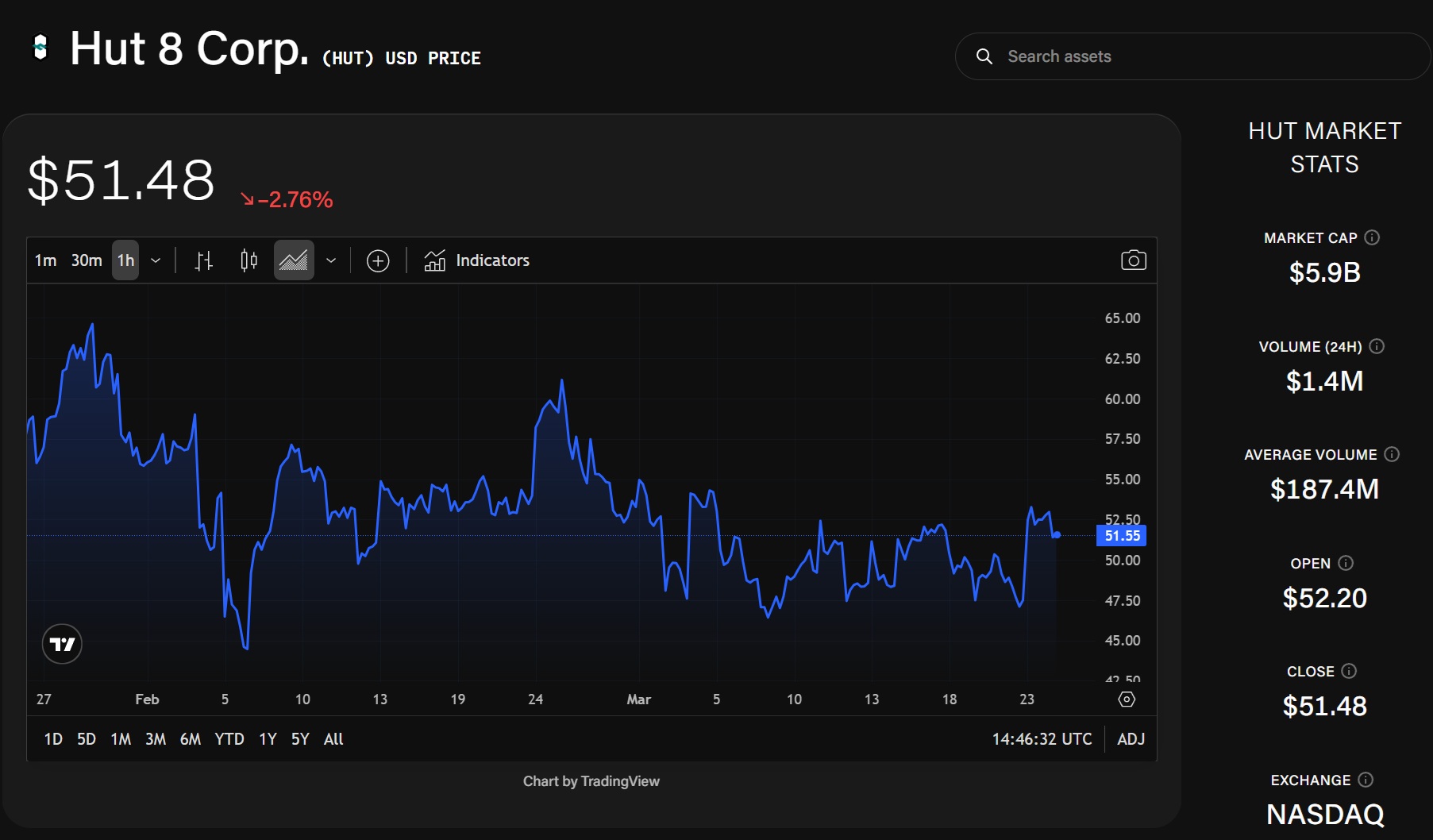Viewport: 1433px width, 840px height.
Task: Click the Chart by TradingView link
Action: (591, 781)
